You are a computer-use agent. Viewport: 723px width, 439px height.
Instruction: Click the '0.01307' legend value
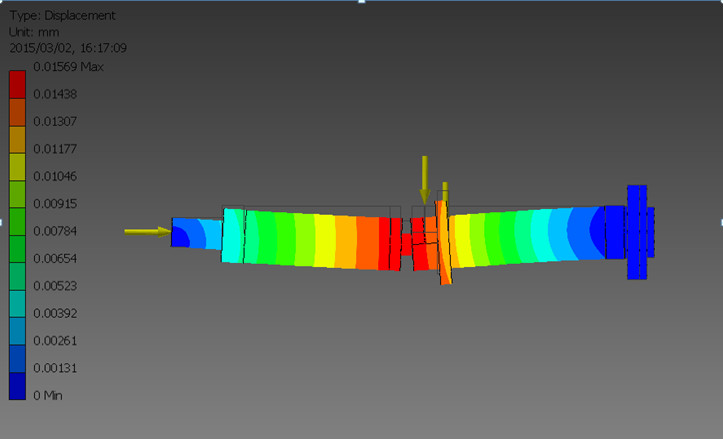pos(55,122)
